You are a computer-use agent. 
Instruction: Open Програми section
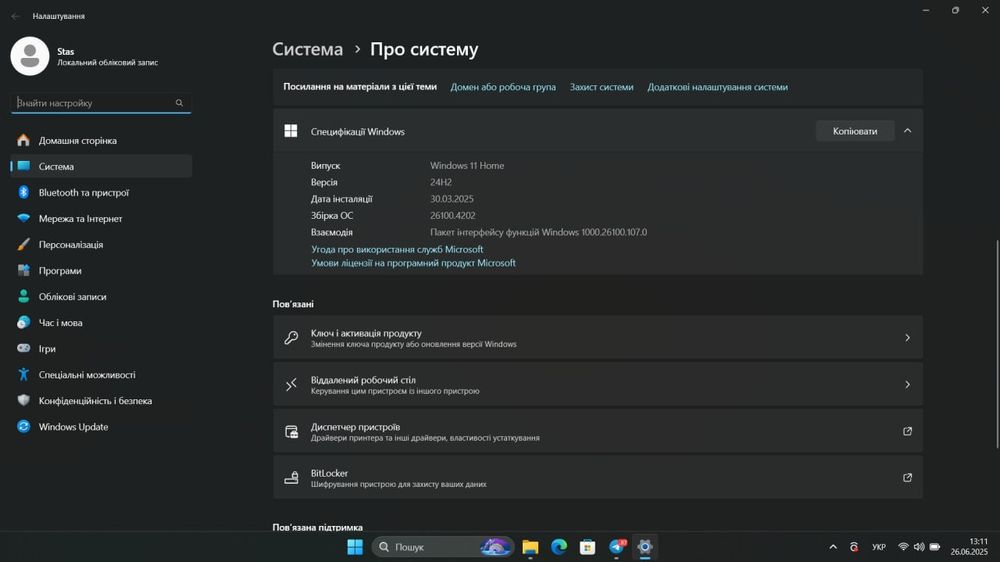coord(101,271)
